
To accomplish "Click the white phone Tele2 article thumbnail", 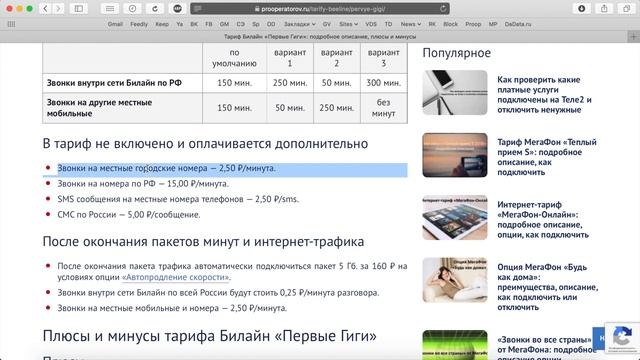I will [455, 92].
